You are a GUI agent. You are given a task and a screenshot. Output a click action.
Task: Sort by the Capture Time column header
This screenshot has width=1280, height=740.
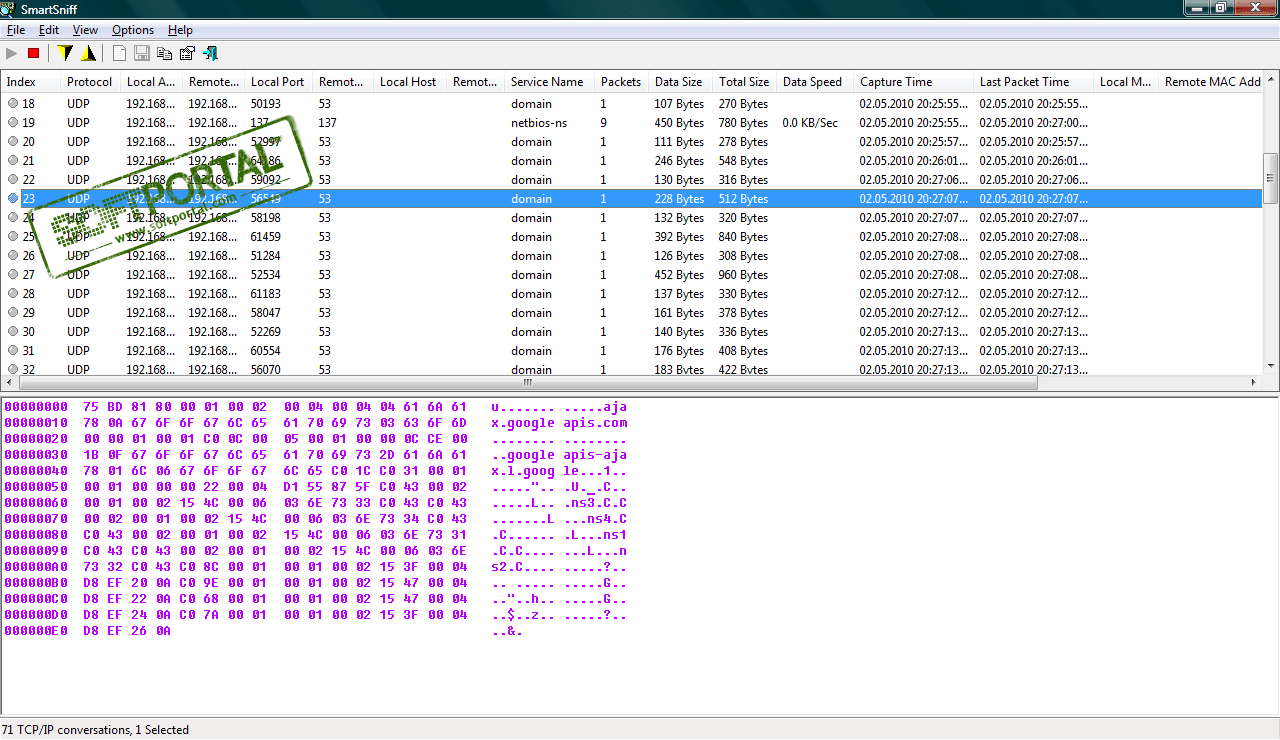click(913, 82)
